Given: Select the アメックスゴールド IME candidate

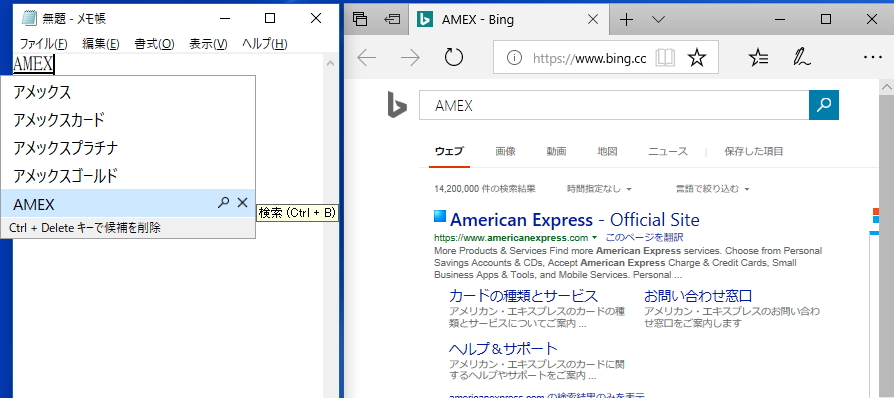Looking at the screenshot, I should [x=128, y=176].
